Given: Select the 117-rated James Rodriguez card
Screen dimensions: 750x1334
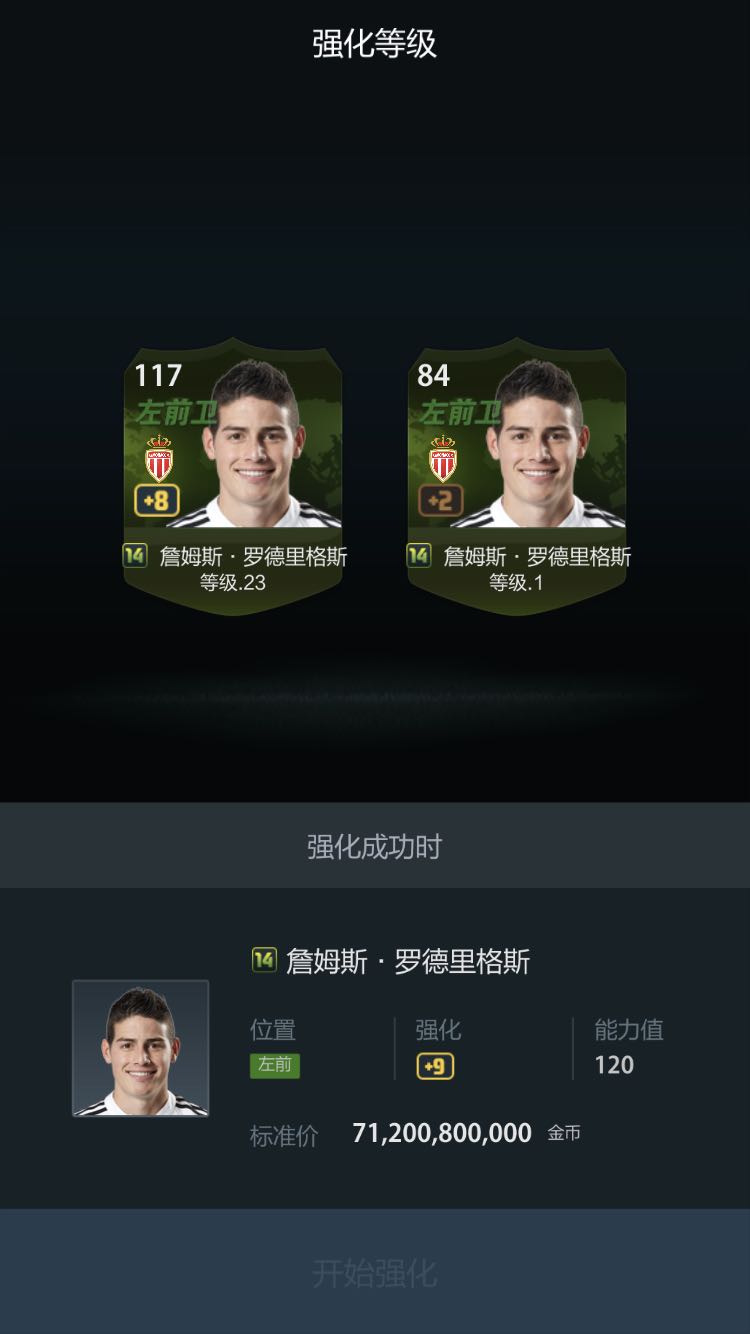Looking at the screenshot, I should coord(233,476).
